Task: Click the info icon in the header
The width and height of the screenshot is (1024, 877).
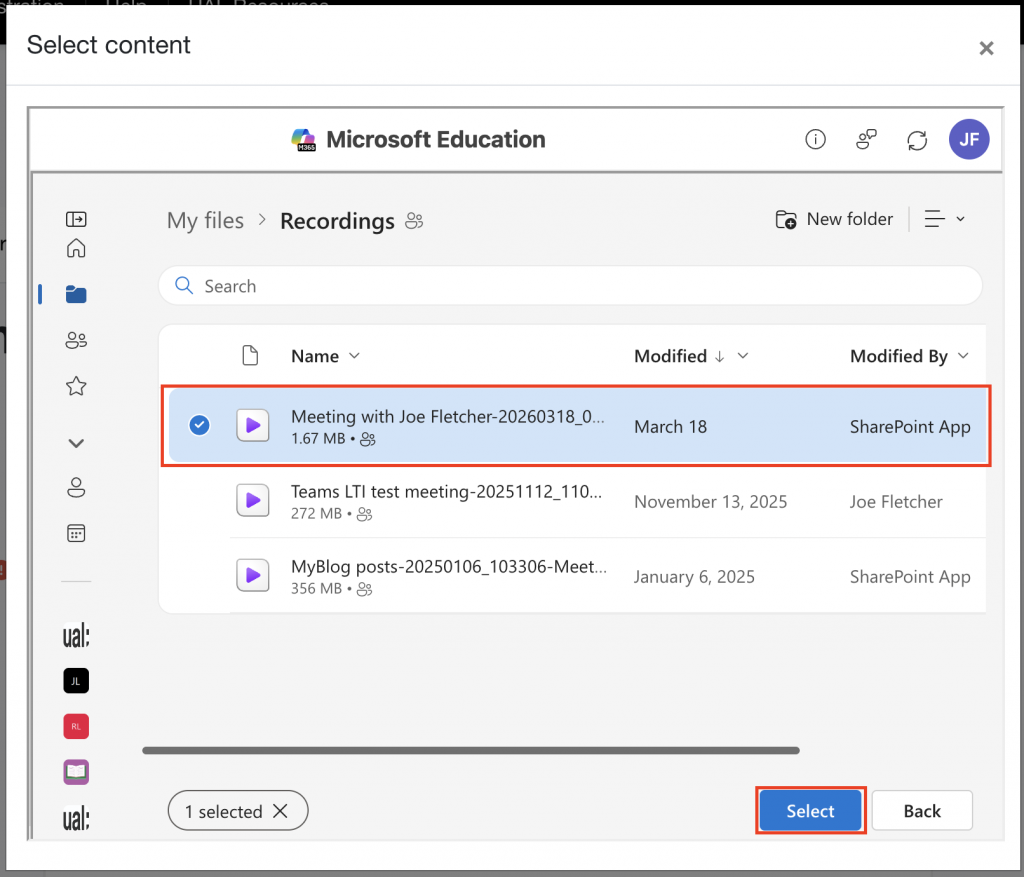Action: [x=815, y=140]
